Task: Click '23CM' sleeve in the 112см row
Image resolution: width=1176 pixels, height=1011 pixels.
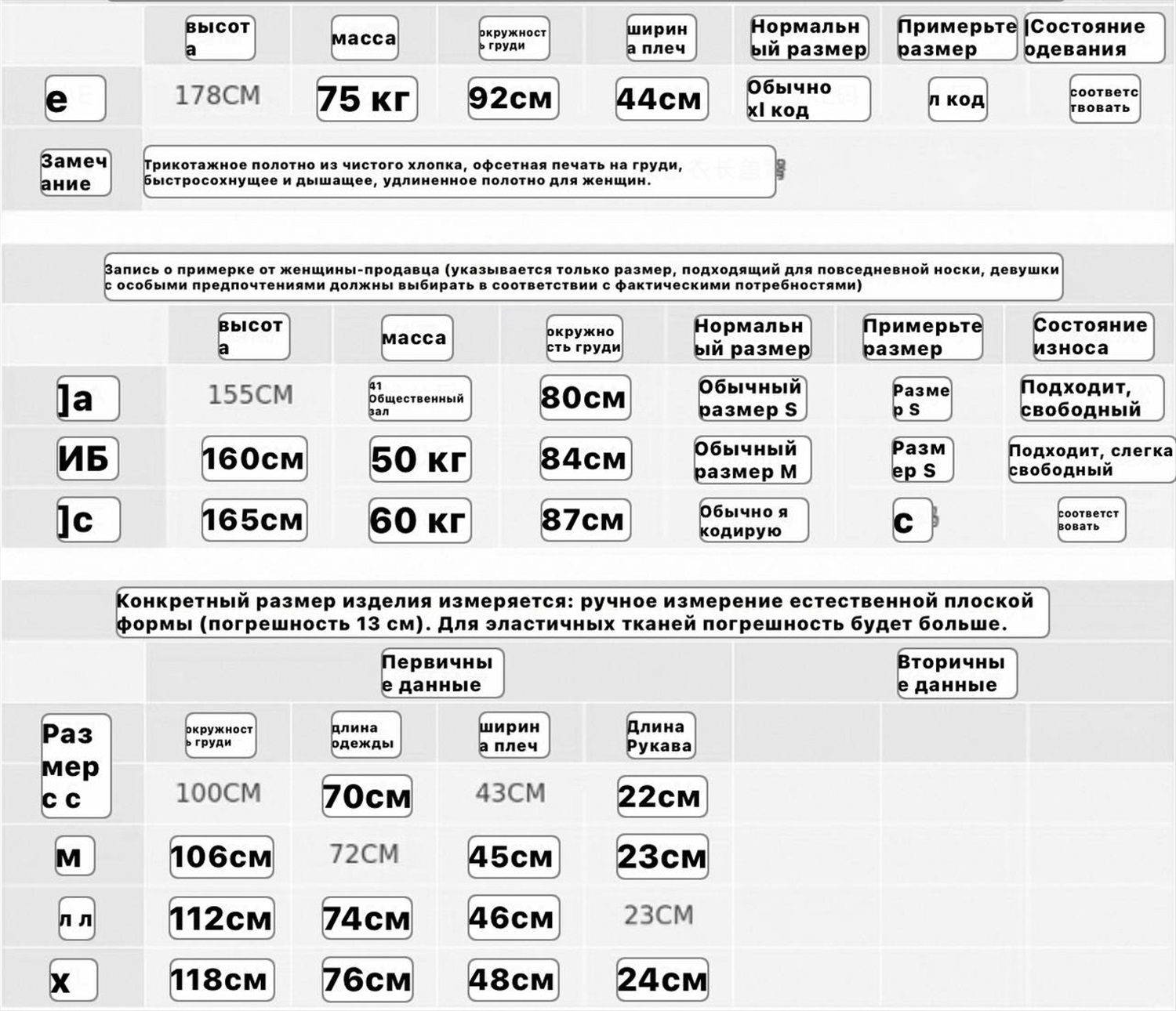Action: tap(659, 915)
